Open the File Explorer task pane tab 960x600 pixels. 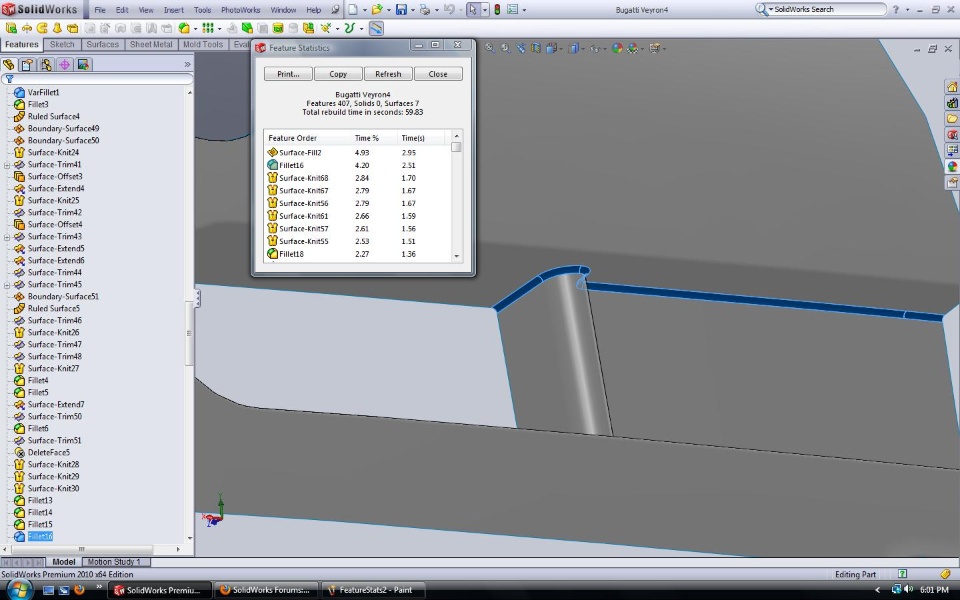click(x=952, y=119)
